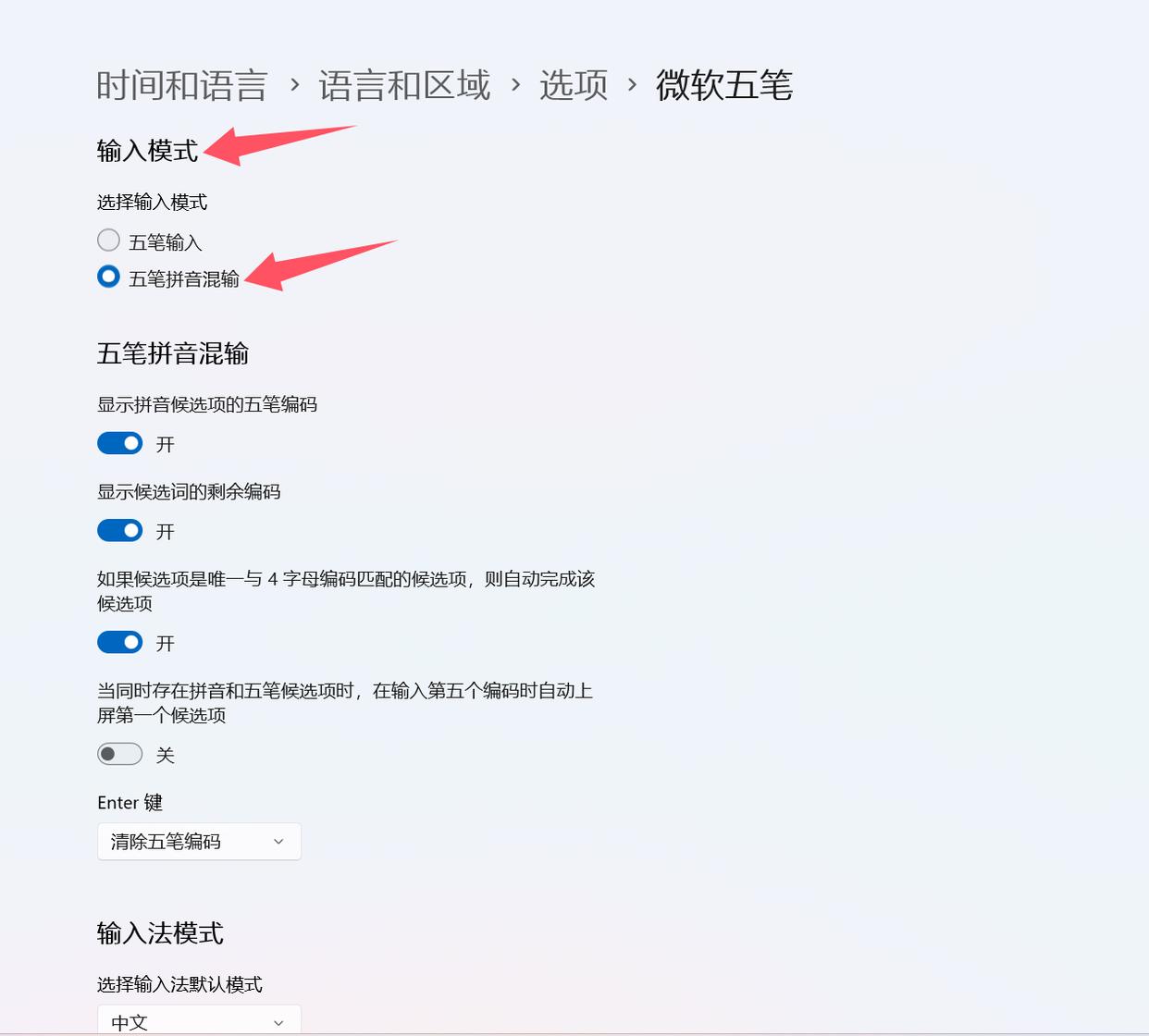This screenshot has height=1036, width=1149.
Task: Navigate back to 语言和区域 breadcrumb
Action: [404, 85]
